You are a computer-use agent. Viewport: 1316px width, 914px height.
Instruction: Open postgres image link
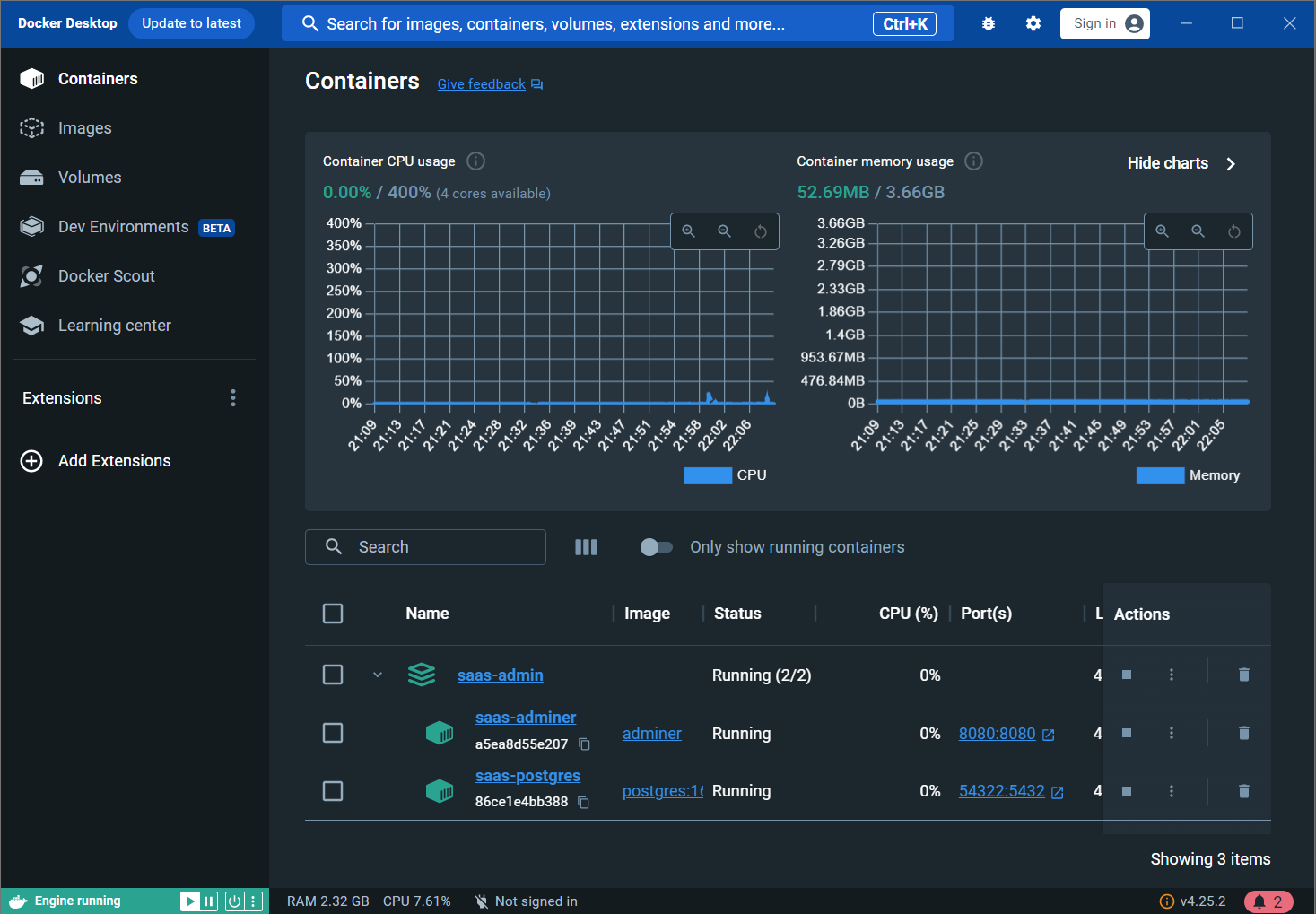click(663, 791)
